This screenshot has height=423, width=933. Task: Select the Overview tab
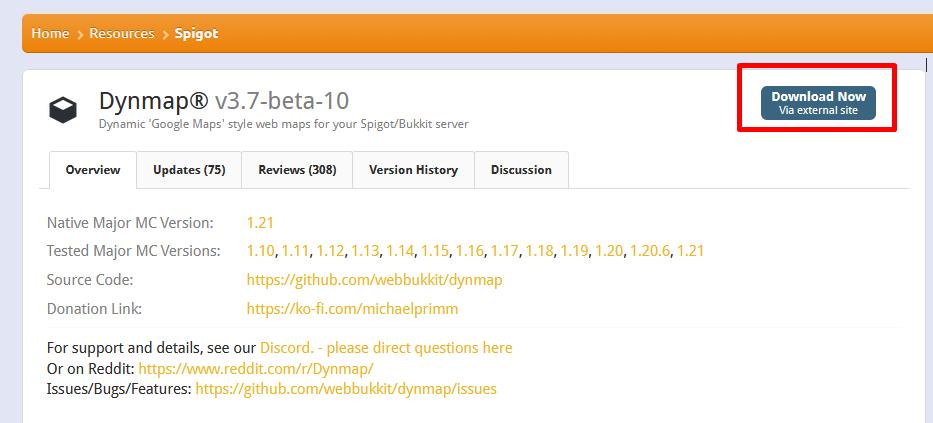click(x=93, y=170)
